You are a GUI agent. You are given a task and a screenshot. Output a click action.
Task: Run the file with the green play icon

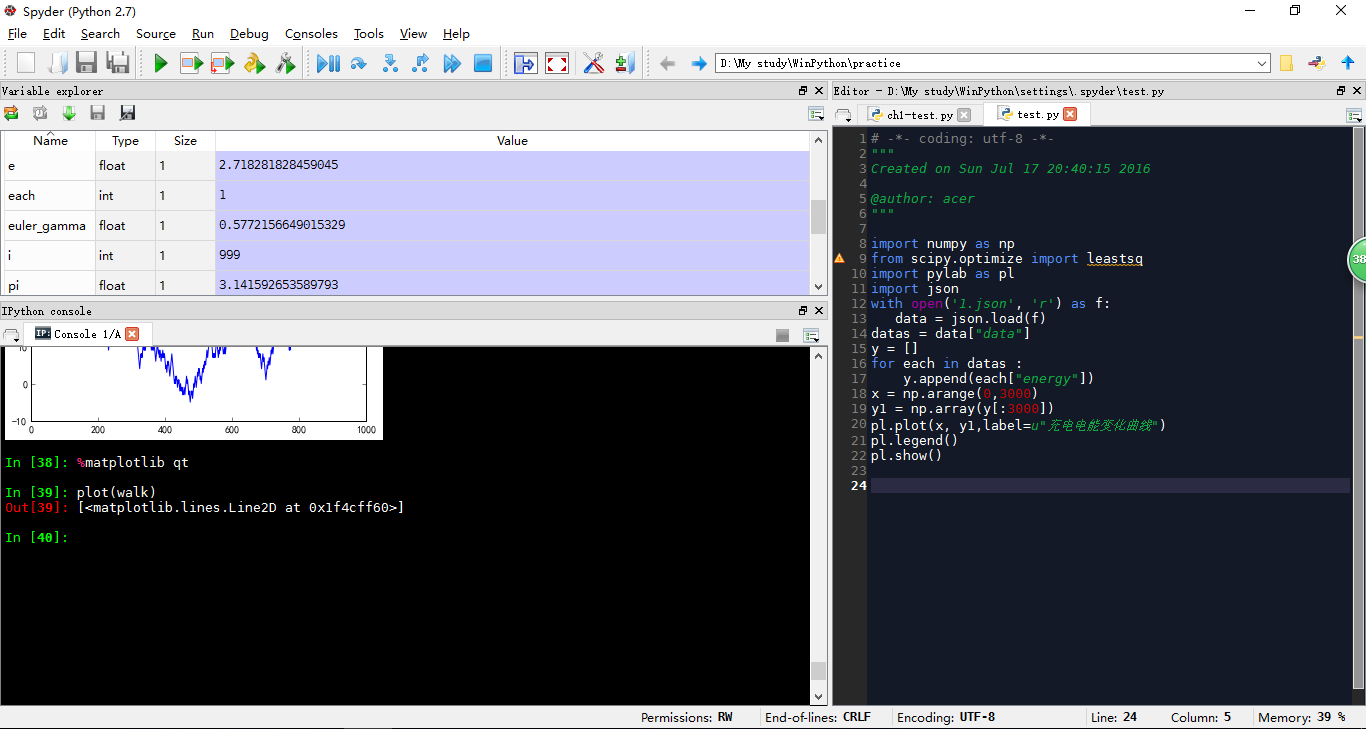[161, 64]
